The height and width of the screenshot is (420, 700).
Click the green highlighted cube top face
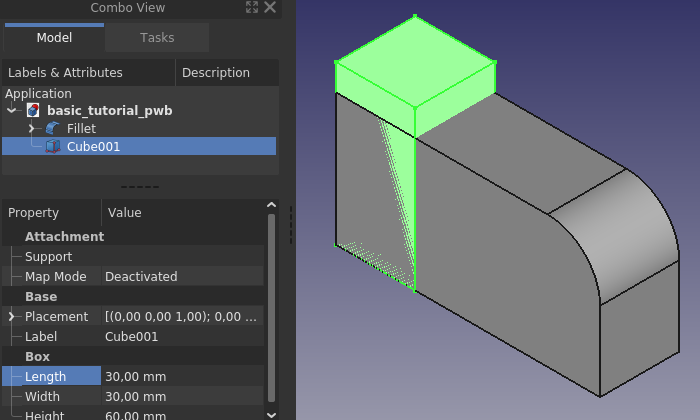pyautogui.click(x=415, y=62)
